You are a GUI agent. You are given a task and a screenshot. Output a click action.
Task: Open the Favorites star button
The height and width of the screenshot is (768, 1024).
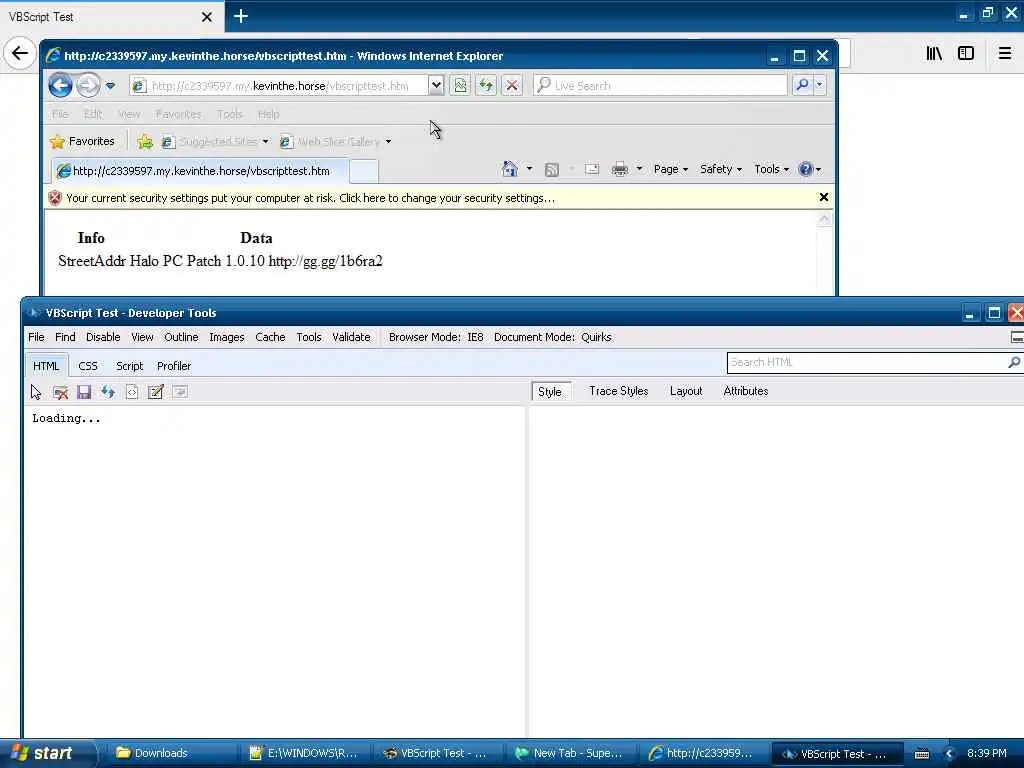click(82, 141)
